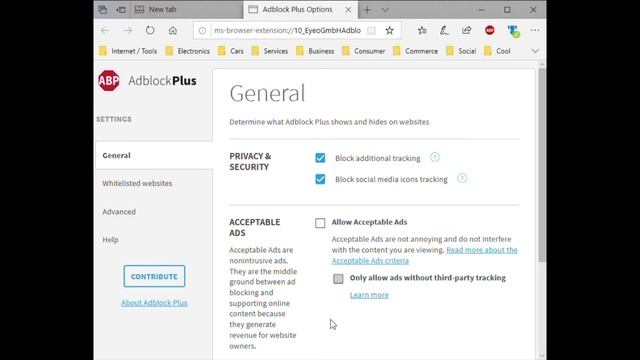The image size is (640, 360).
Task: Toggle reading view icon in address bar
Action: click(371, 31)
